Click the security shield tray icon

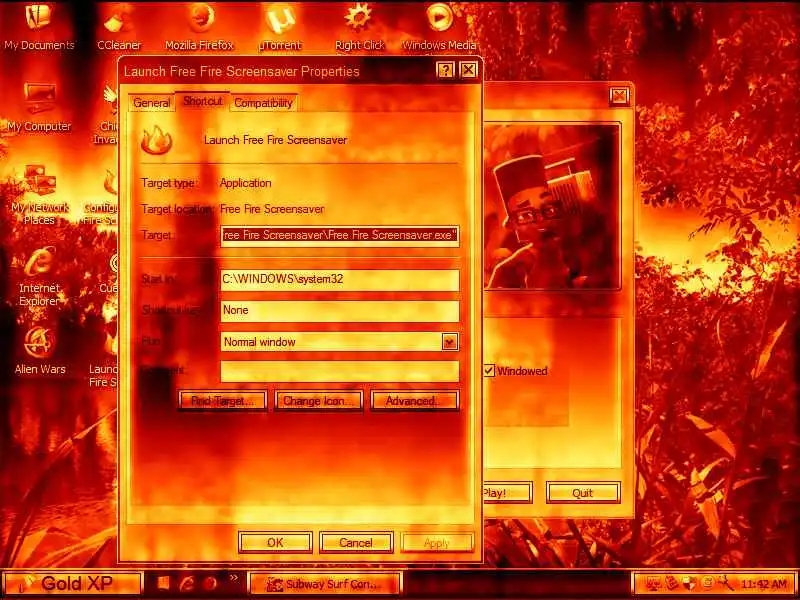tap(689, 583)
